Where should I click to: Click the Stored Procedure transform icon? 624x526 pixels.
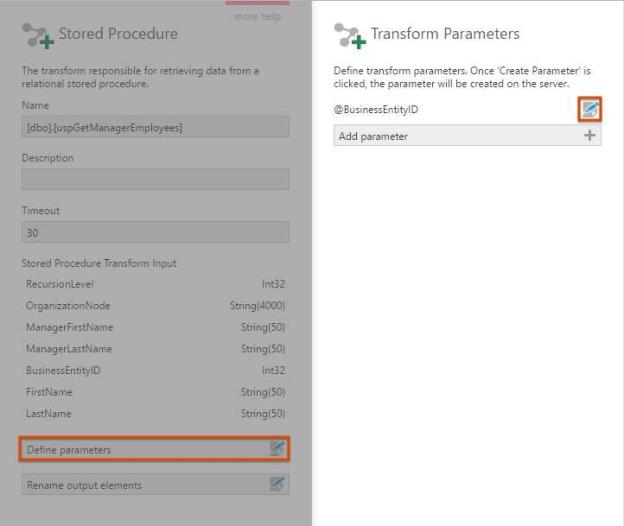tap(37, 35)
